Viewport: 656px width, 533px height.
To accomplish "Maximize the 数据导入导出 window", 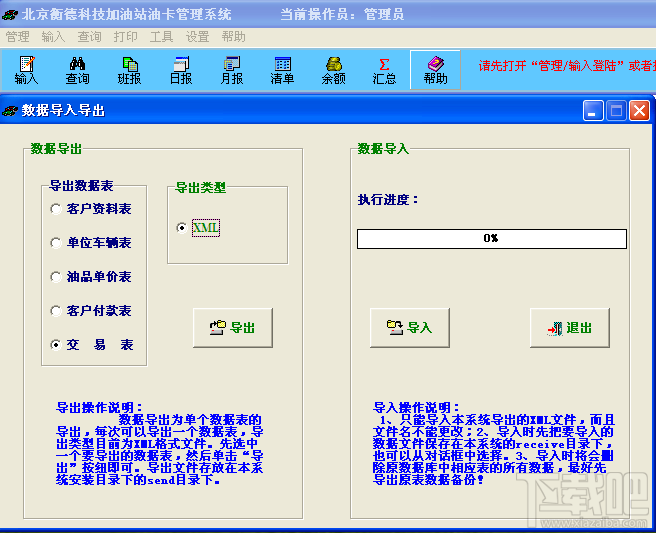I will [x=616, y=111].
